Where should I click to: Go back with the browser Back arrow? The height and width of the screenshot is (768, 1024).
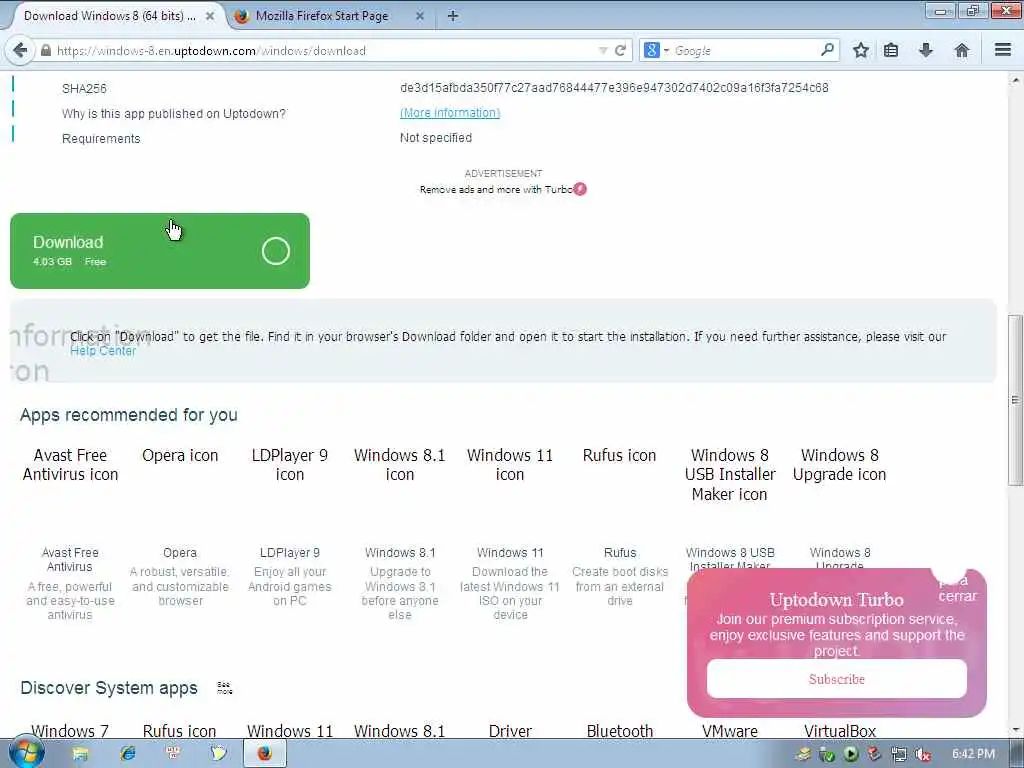20,50
